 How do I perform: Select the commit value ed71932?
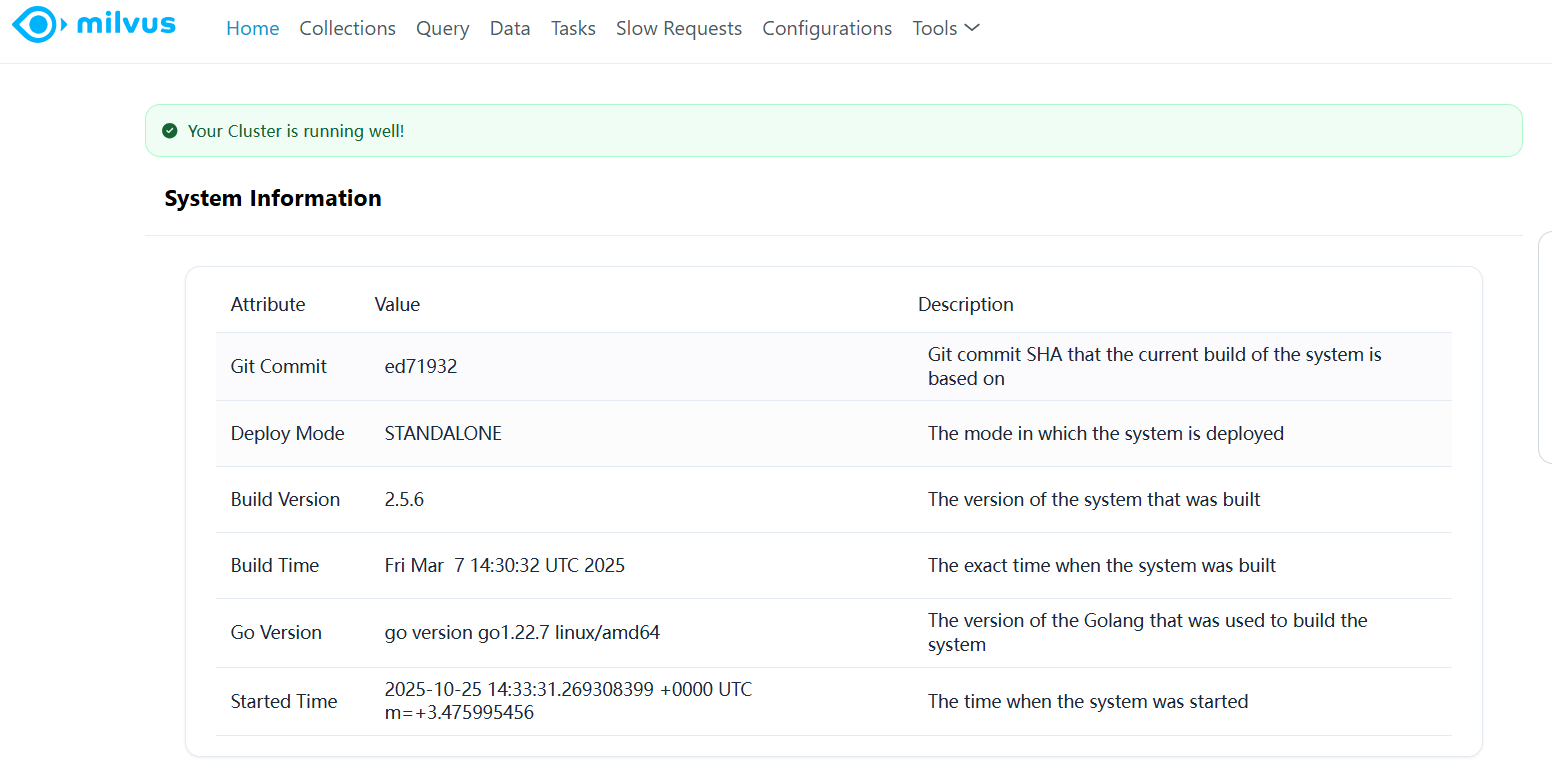[x=421, y=366]
